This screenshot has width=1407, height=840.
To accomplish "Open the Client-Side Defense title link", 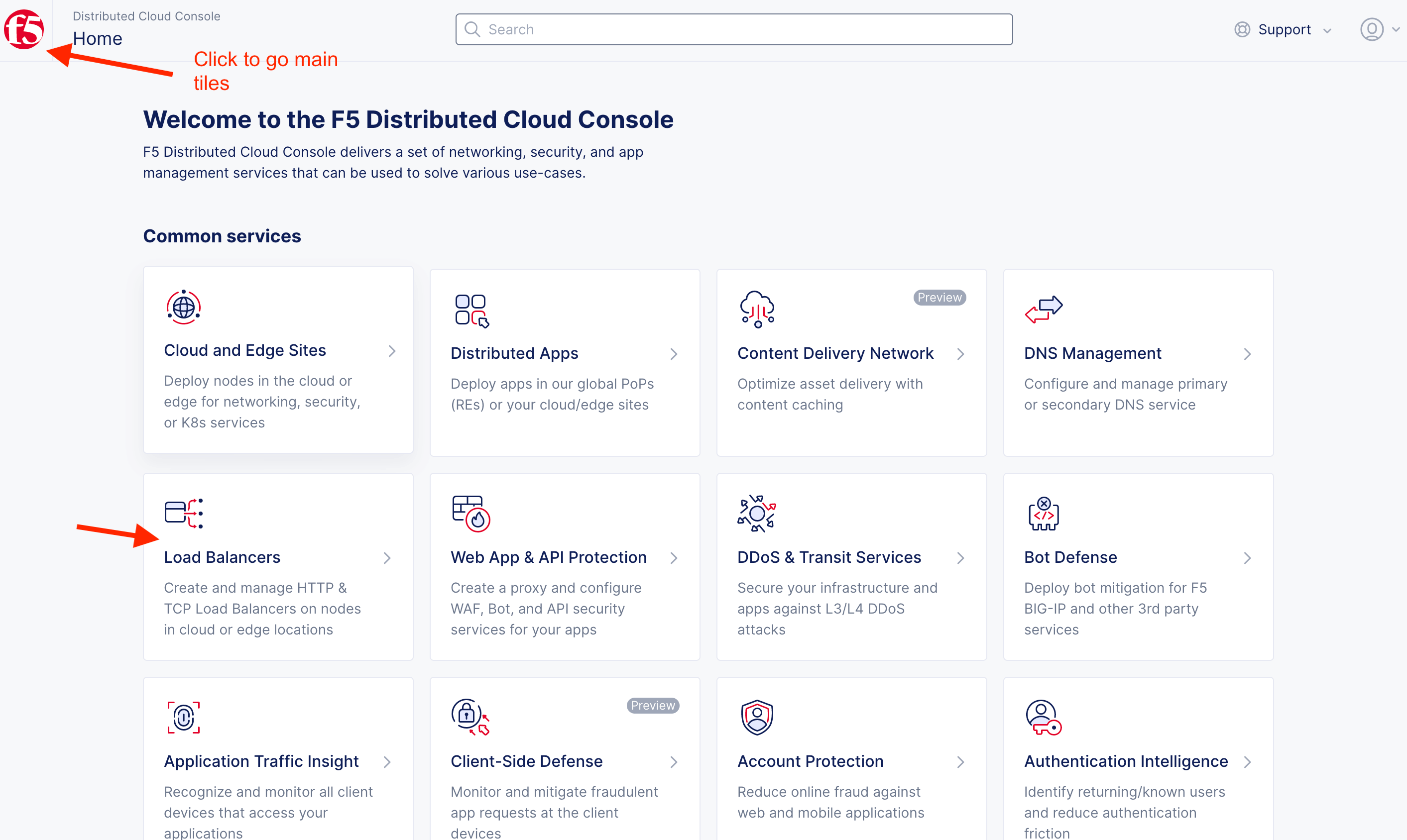I will click(527, 761).
